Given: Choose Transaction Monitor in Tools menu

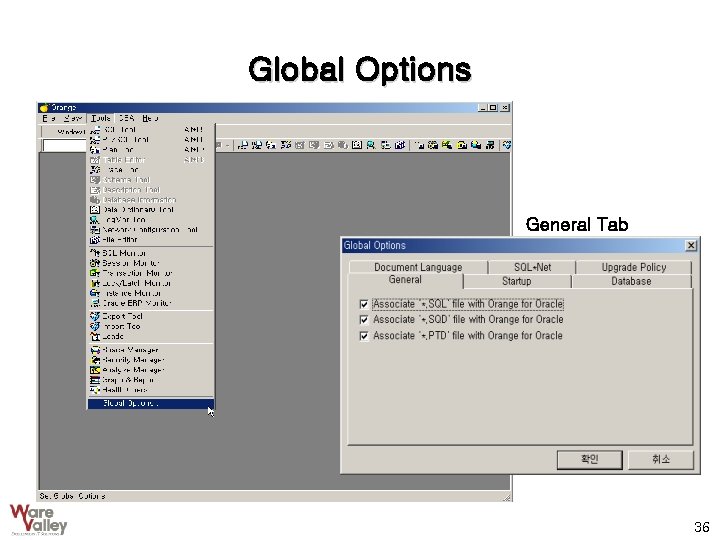Looking at the screenshot, I should (151, 273).
